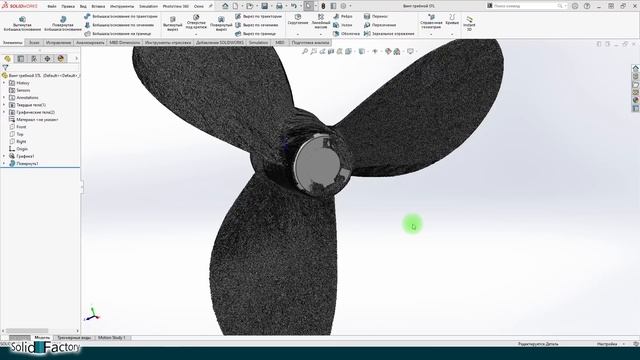Expand the manager panel tabs arrow
The height and width of the screenshot is (360, 640).
click(76, 59)
